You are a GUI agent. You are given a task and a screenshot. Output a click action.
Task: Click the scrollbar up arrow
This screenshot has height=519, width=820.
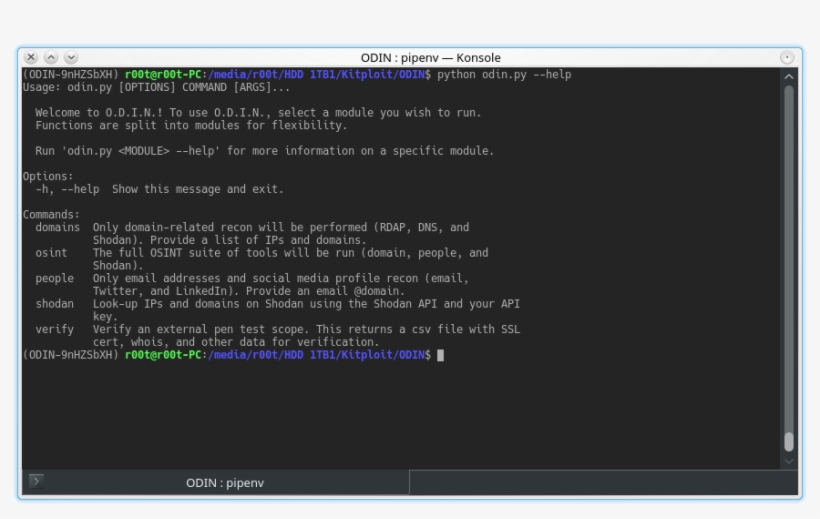tap(789, 76)
